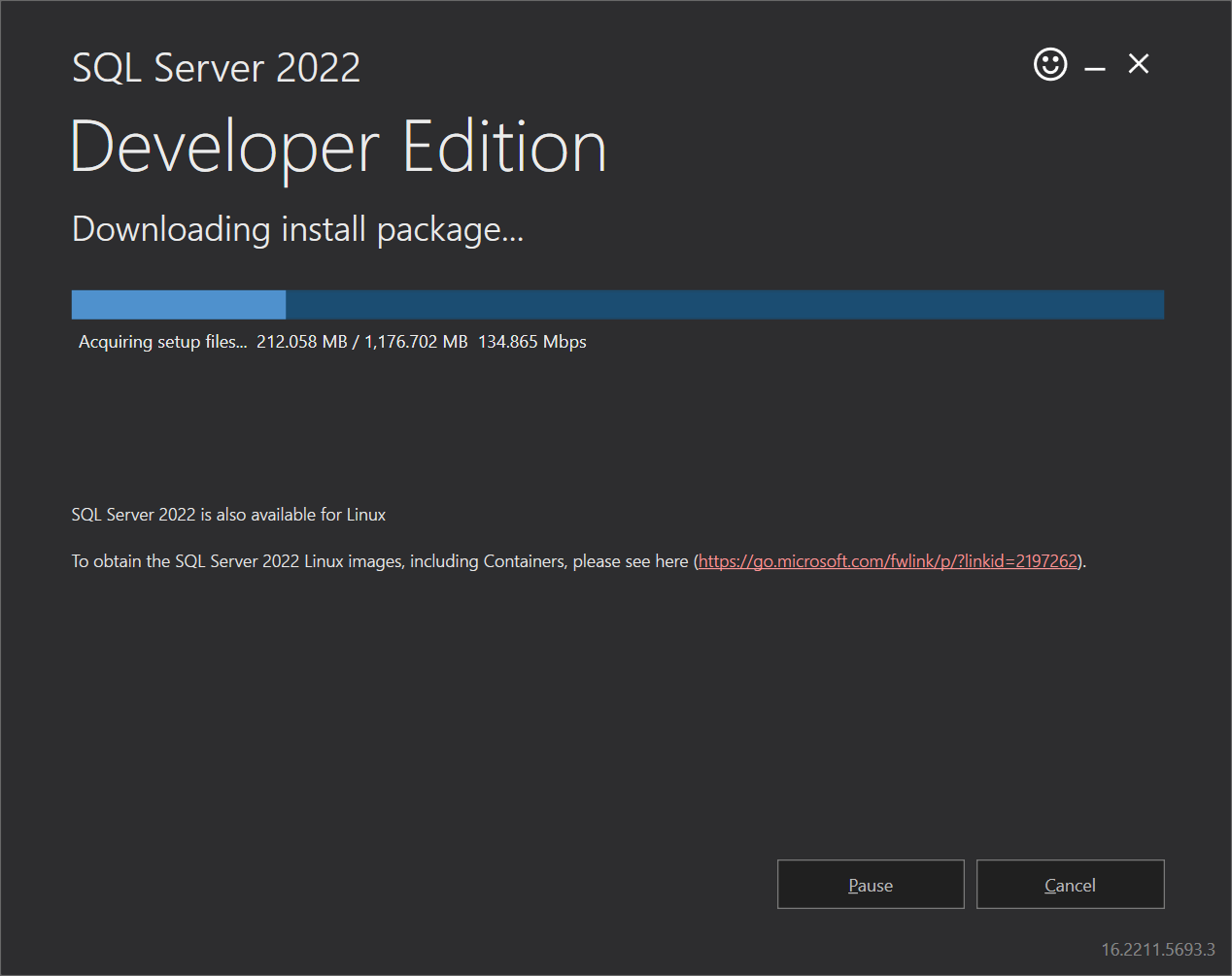Select the 'Acquiring setup files...' status text
The height and width of the screenshot is (976, 1232).
[x=163, y=342]
